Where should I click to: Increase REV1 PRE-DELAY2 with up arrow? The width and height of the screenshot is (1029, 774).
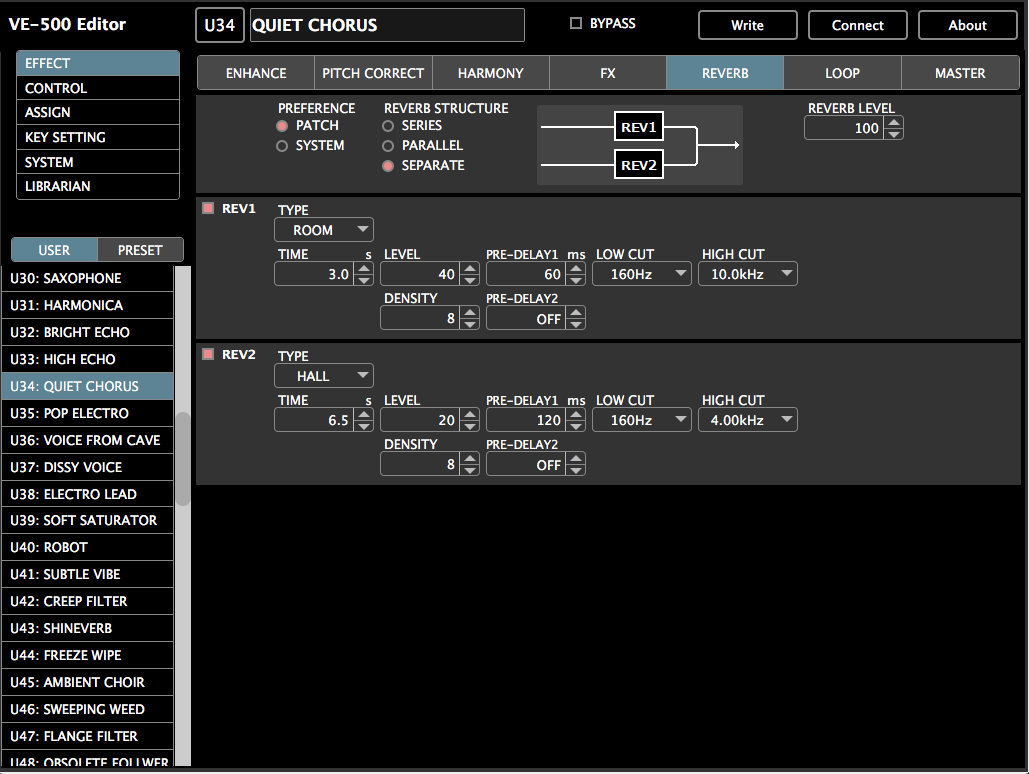(576, 312)
